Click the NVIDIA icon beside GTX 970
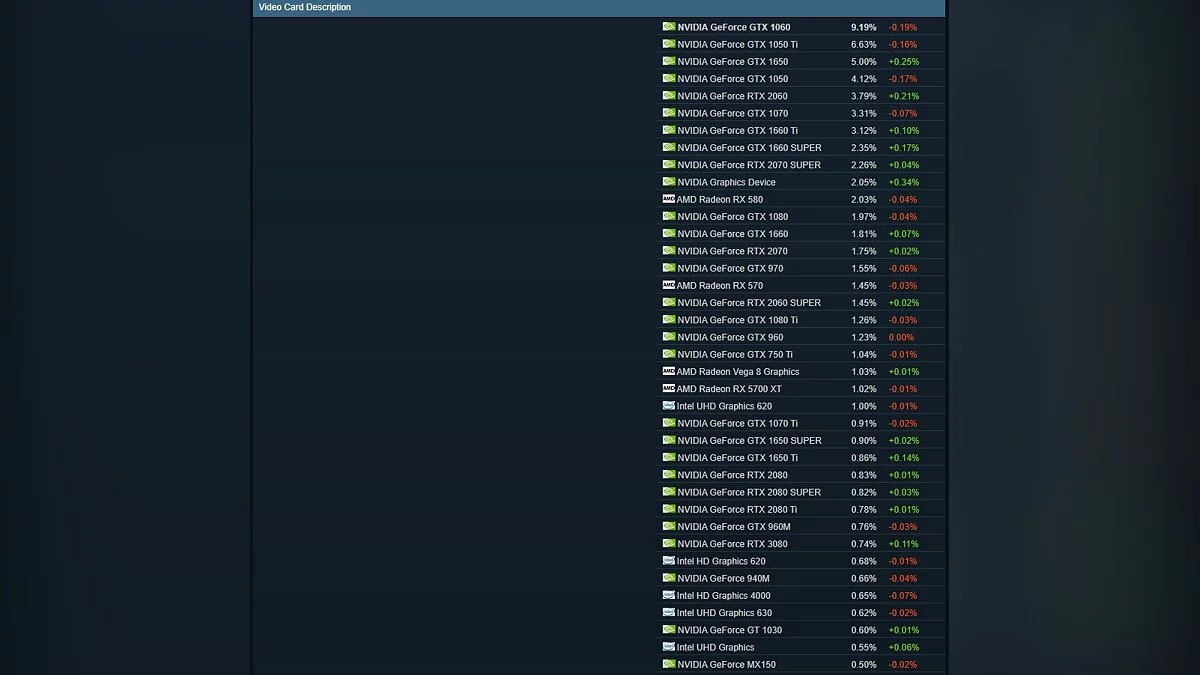Image resolution: width=1200 pixels, height=675 pixels. [669, 268]
